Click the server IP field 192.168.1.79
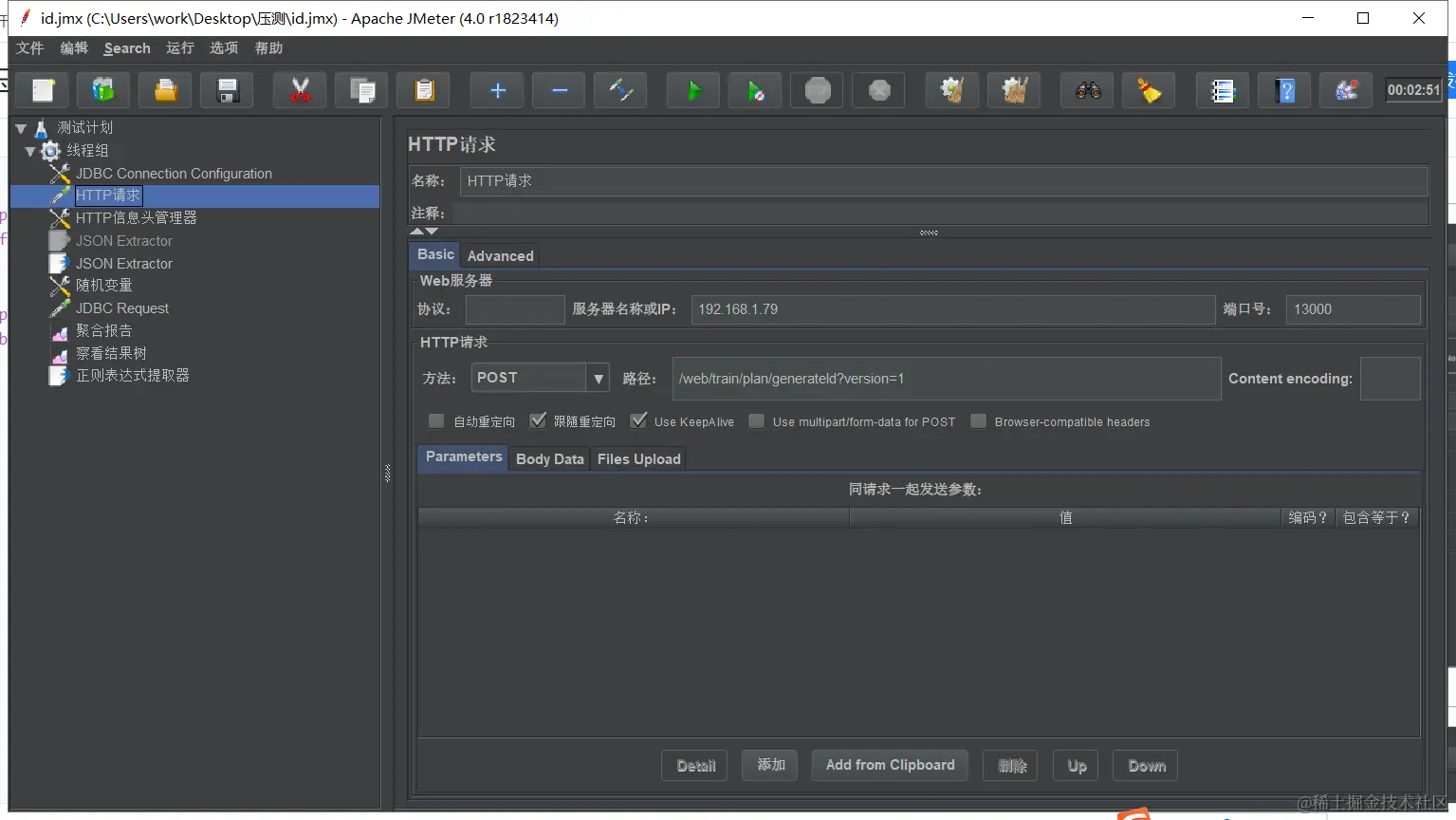The image size is (1456, 820). click(x=953, y=309)
